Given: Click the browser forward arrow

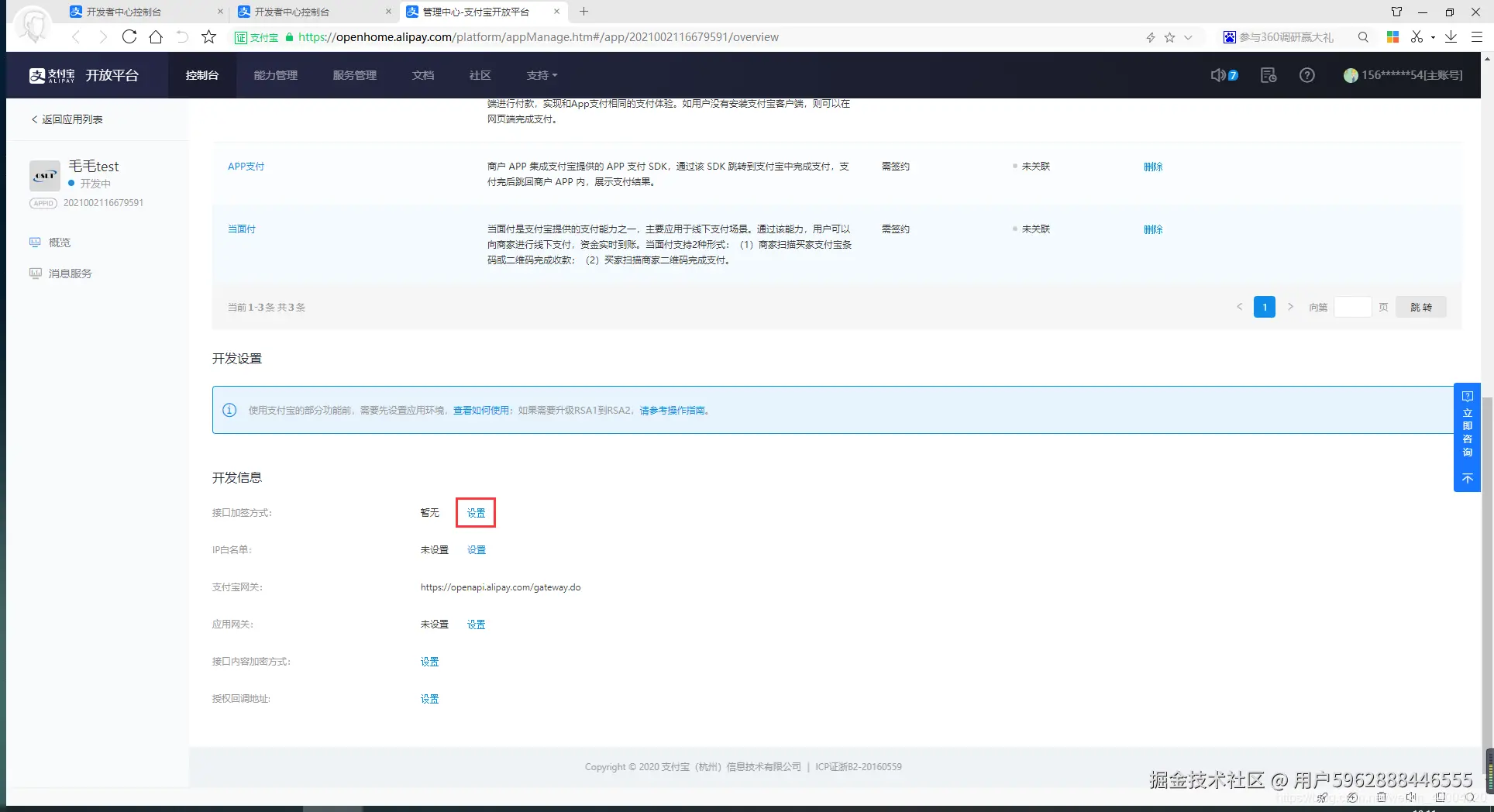Looking at the screenshot, I should point(102,37).
